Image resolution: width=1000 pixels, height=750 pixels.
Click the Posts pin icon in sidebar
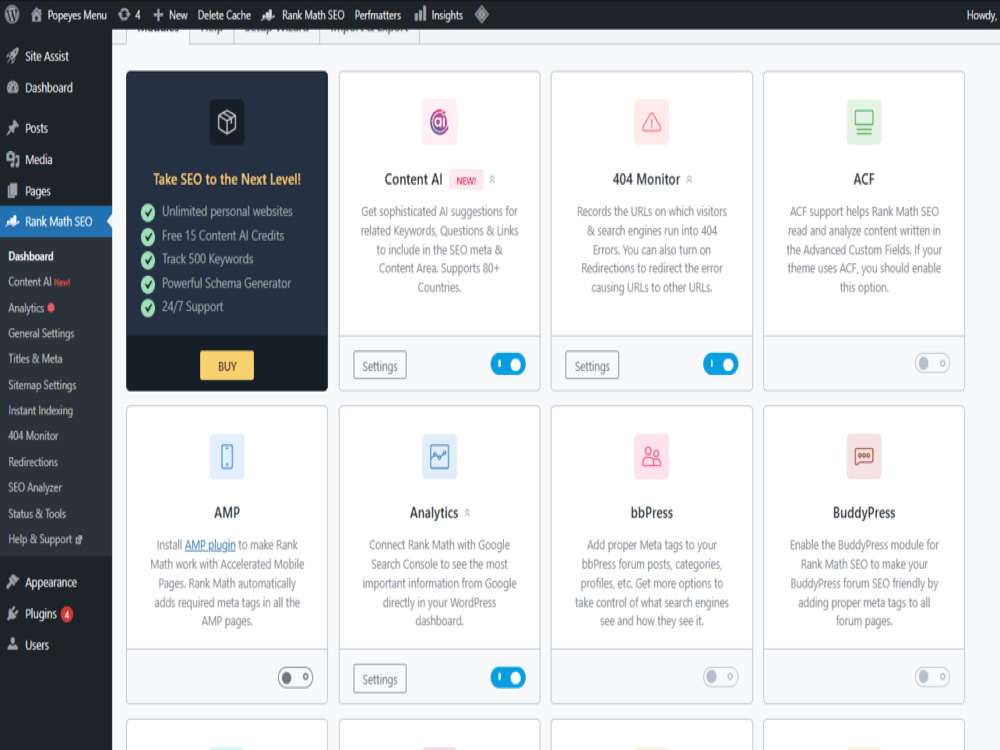coord(12,128)
